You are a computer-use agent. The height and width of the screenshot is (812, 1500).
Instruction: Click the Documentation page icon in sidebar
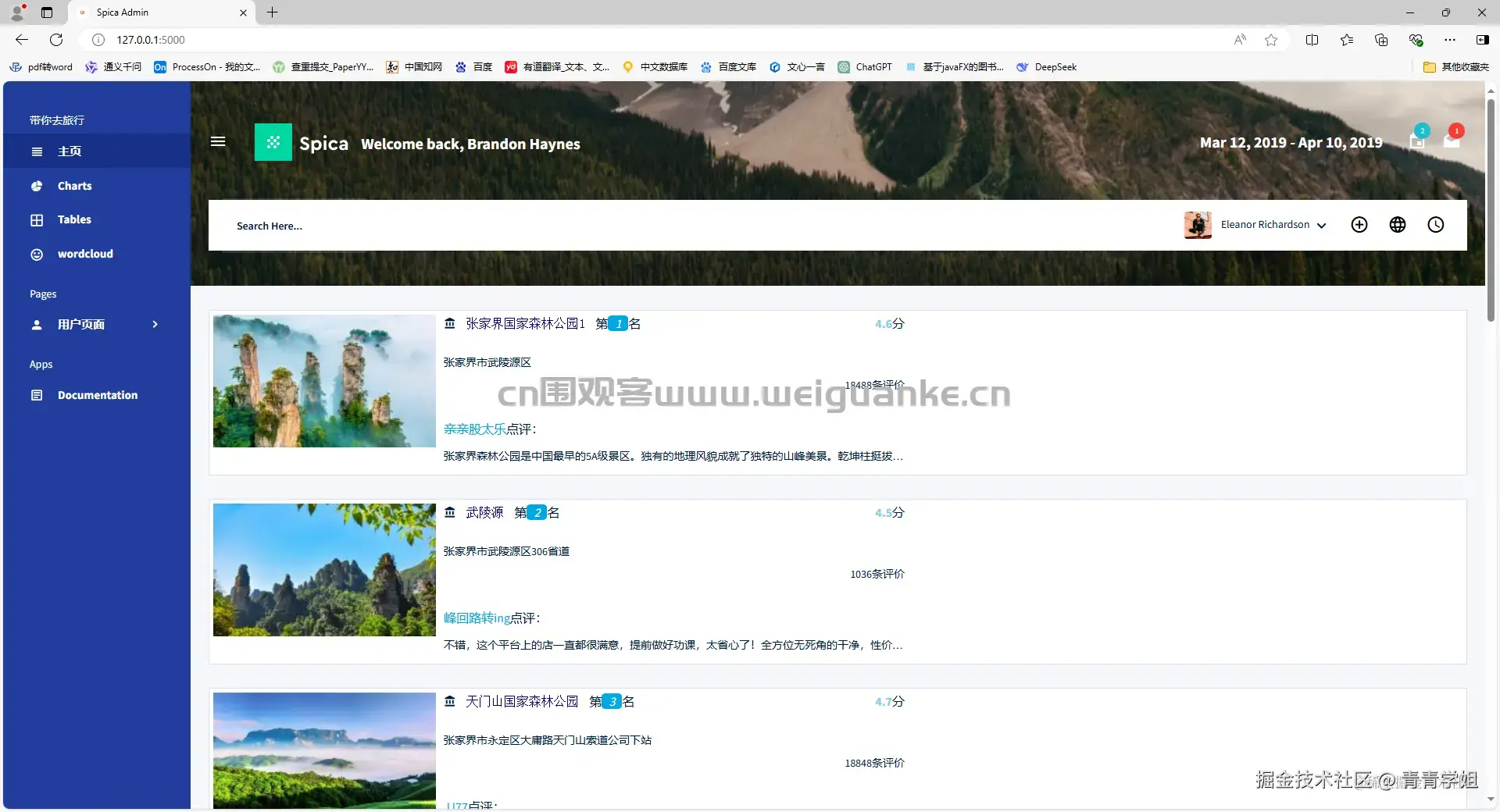[x=37, y=395]
